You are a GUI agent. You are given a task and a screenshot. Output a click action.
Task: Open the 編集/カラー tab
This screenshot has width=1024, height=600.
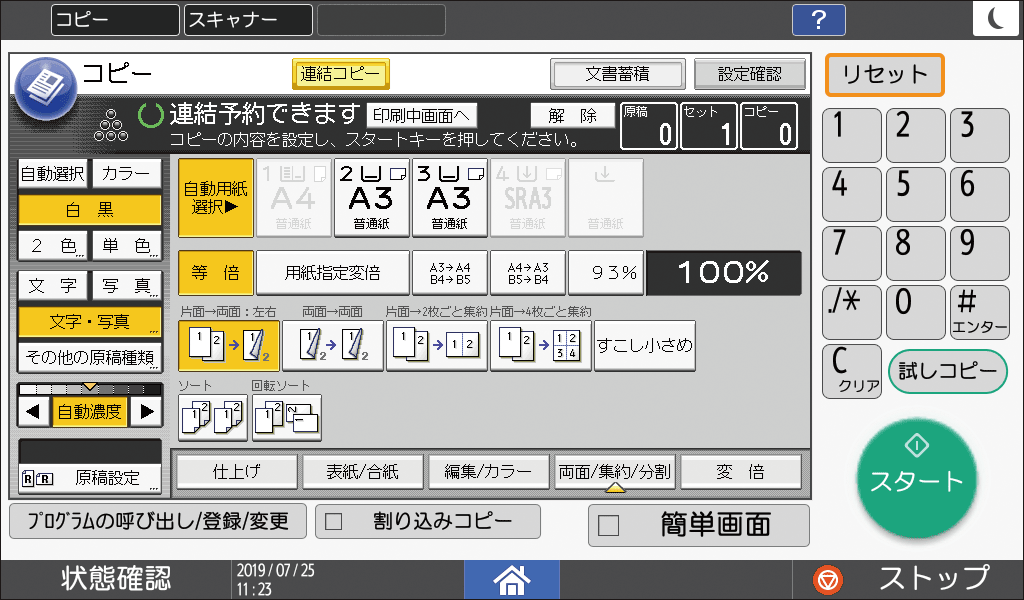[489, 471]
